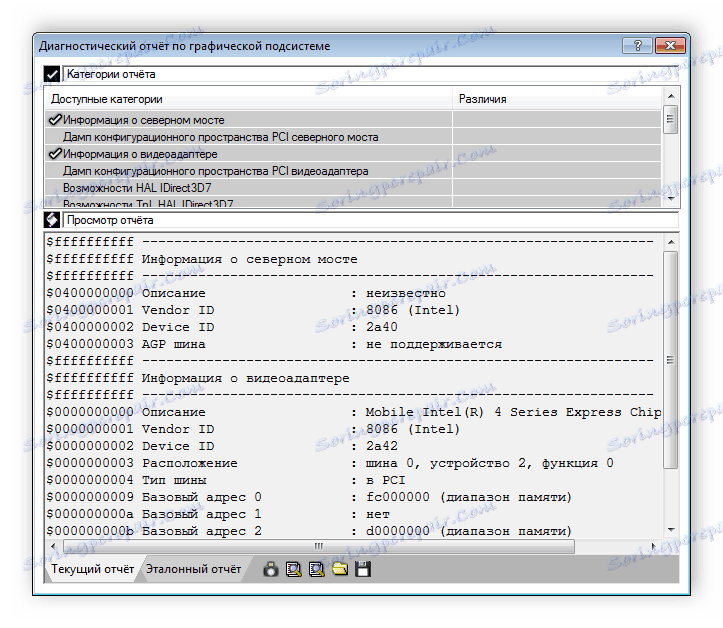Click the Информация о северном мосте heading line in report
The height and width of the screenshot is (628, 723).
[202, 259]
